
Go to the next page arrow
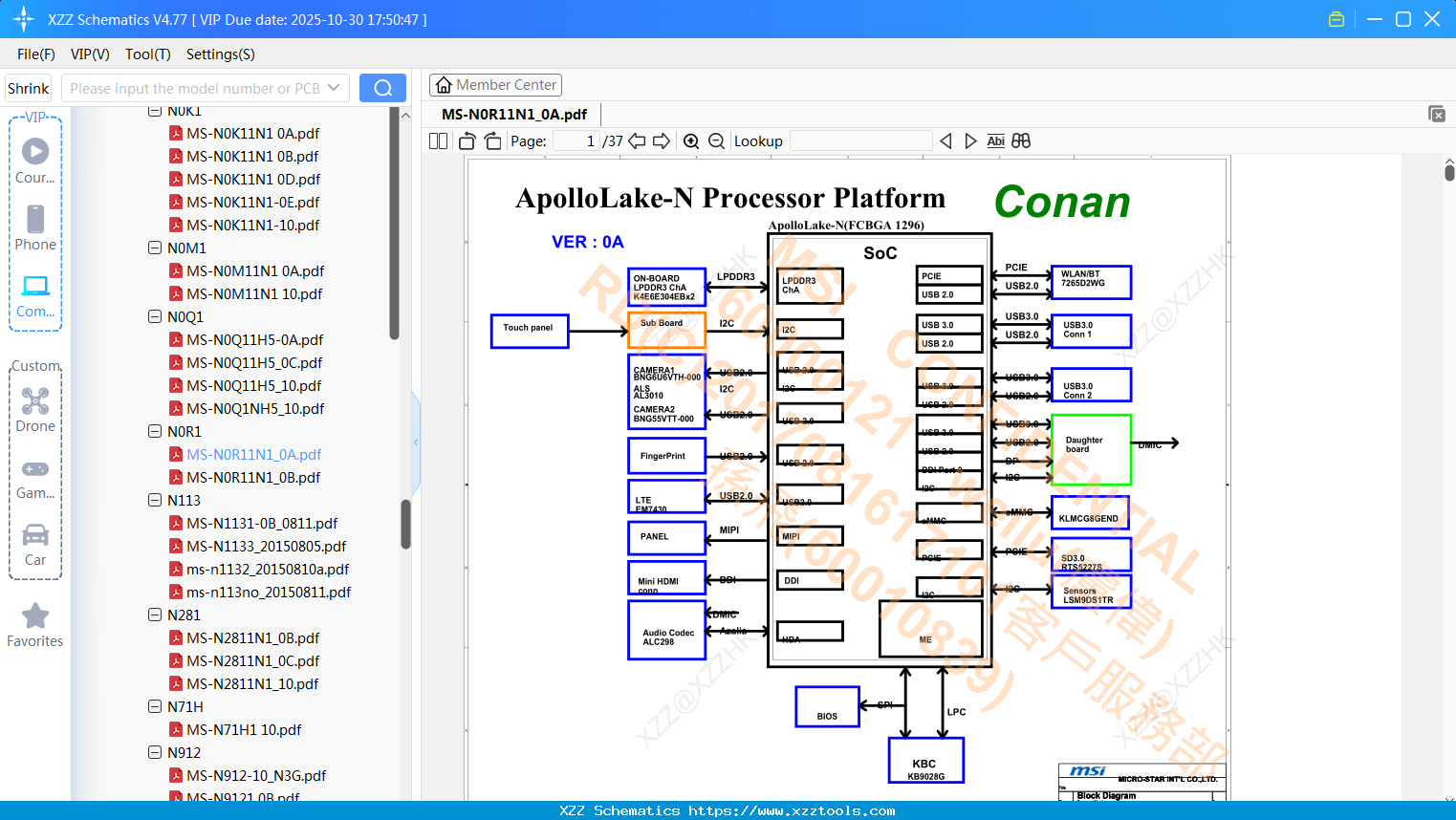click(662, 141)
